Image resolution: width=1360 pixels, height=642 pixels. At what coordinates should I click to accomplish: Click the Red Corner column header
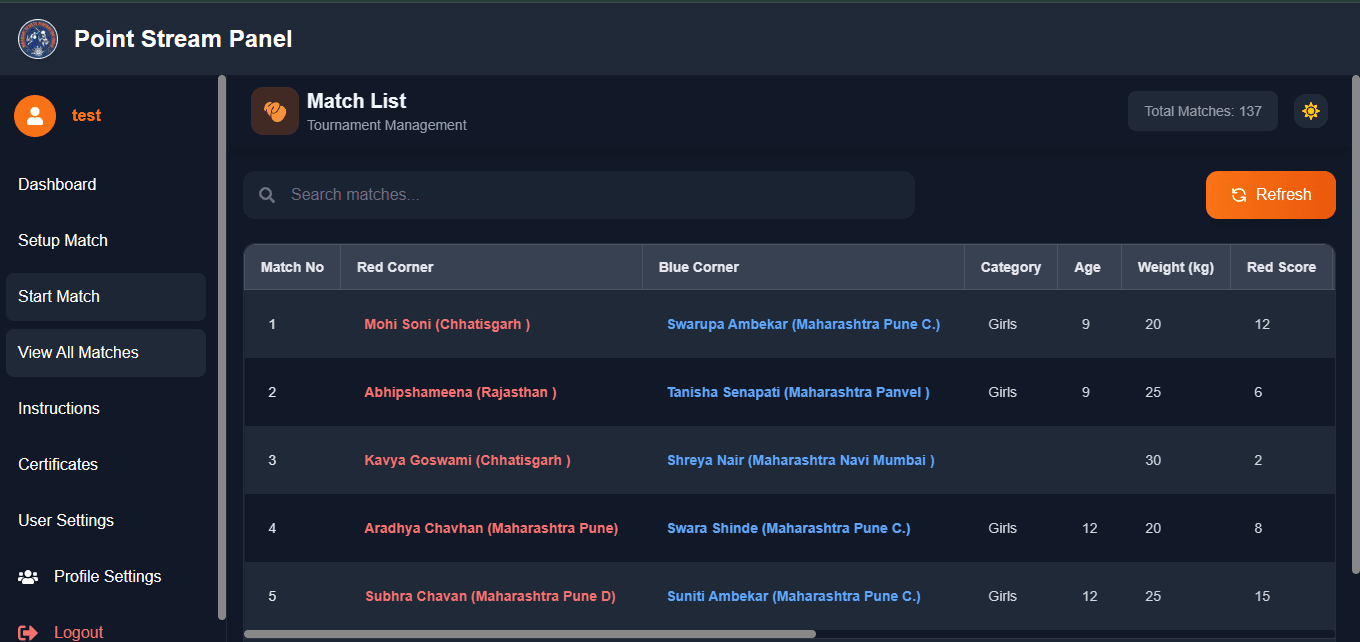491,267
